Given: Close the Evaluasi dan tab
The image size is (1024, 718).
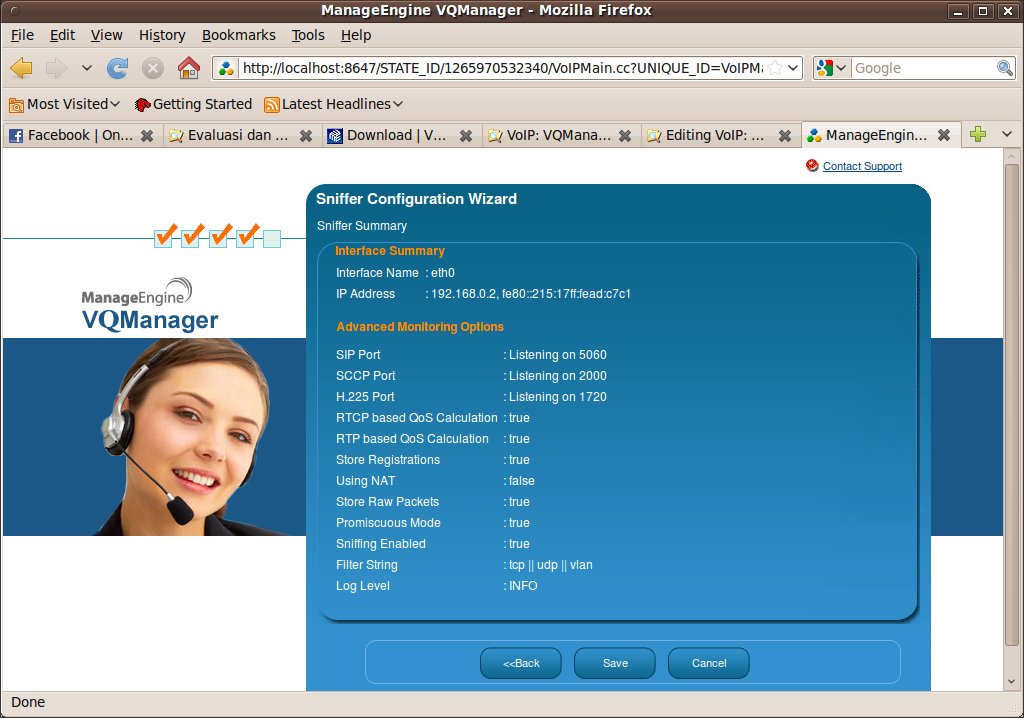Looking at the screenshot, I should tap(306, 135).
